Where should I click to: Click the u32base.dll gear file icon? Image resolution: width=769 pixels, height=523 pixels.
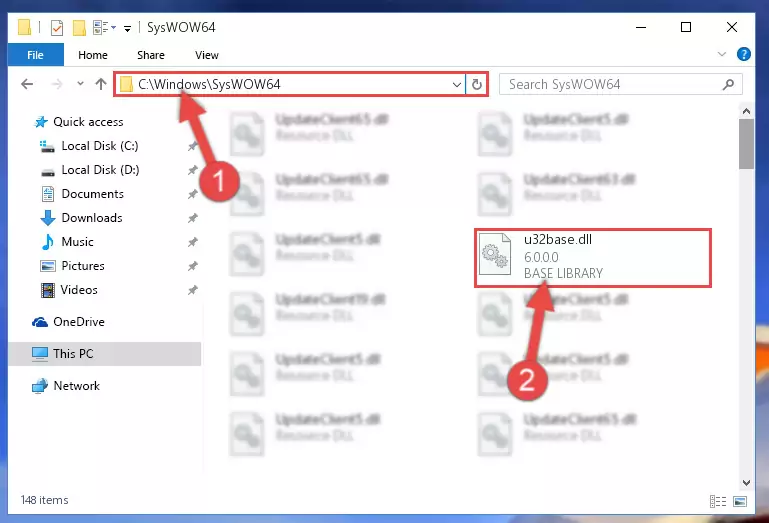(x=495, y=254)
